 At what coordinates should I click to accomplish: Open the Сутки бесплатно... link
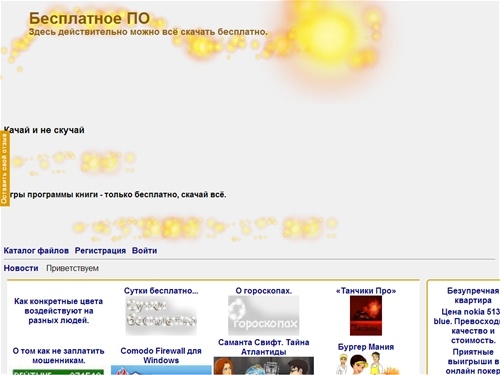click(x=161, y=291)
